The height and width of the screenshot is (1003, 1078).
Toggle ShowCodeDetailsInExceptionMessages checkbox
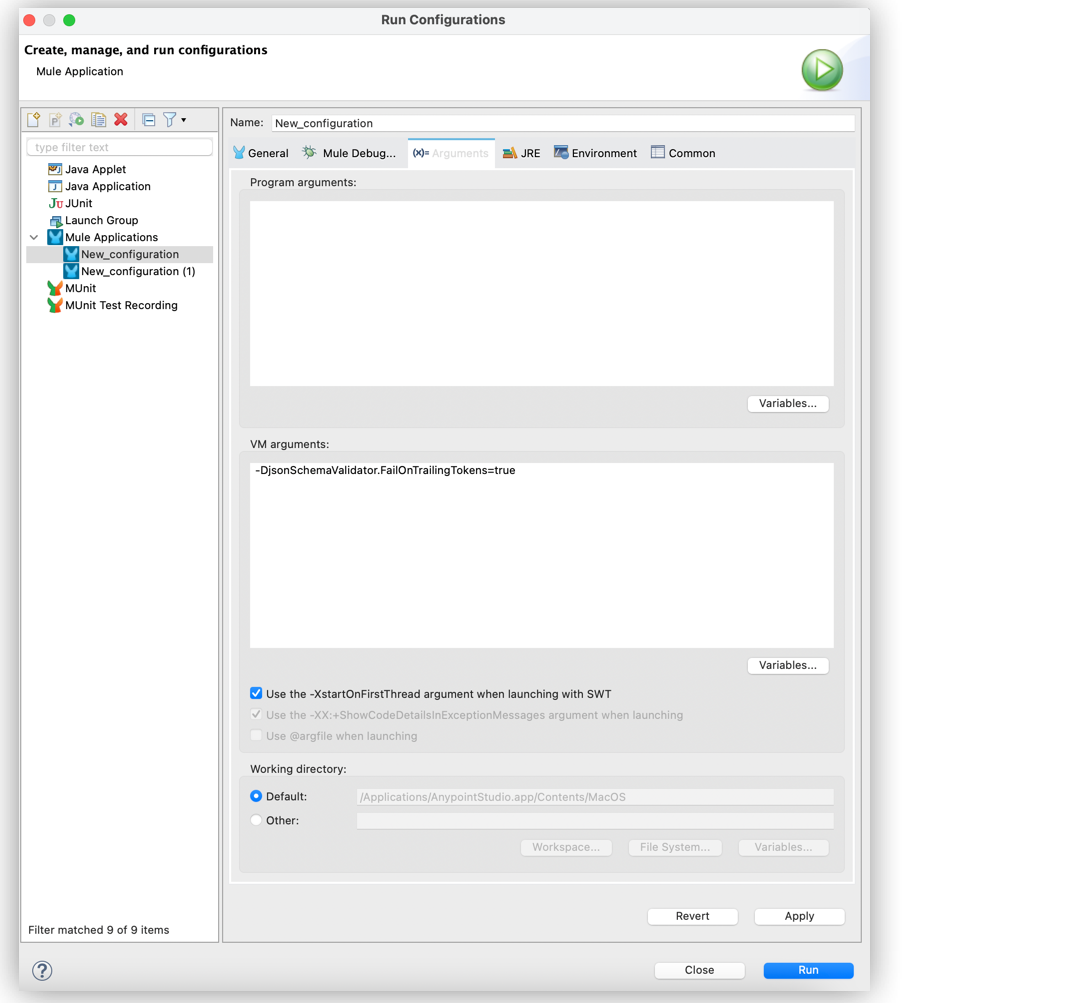pos(256,715)
